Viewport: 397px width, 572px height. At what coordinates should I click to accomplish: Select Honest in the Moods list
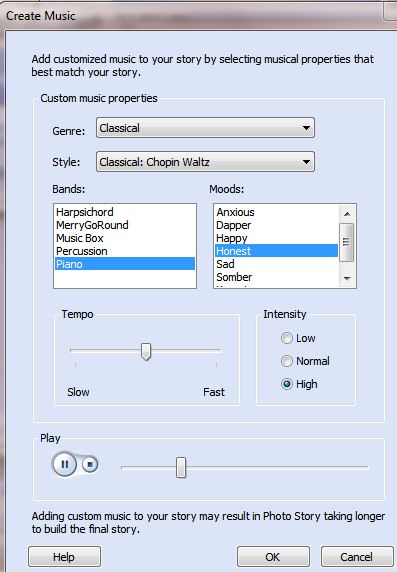pos(277,251)
